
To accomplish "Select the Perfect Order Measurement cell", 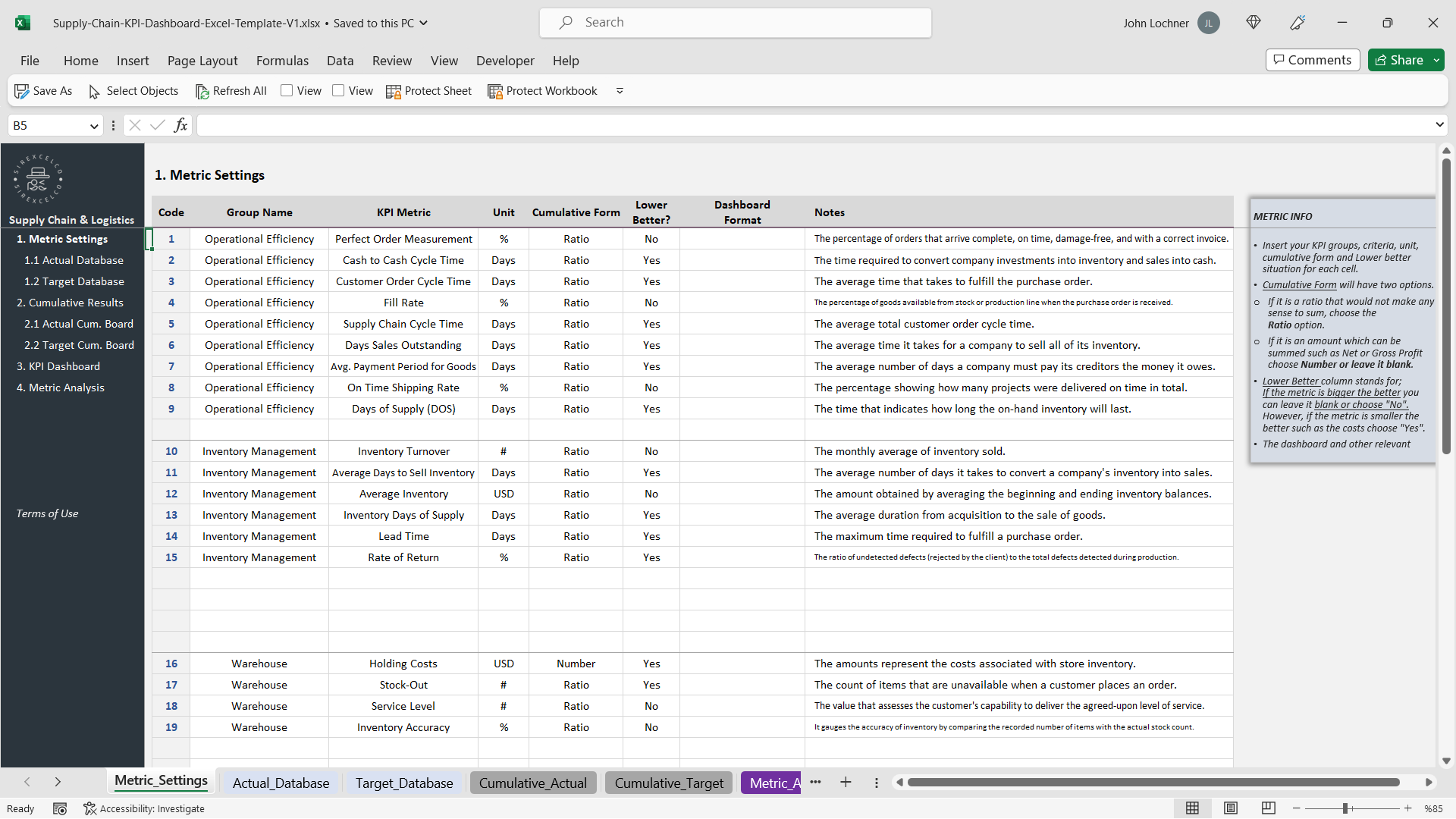I will coord(403,239).
